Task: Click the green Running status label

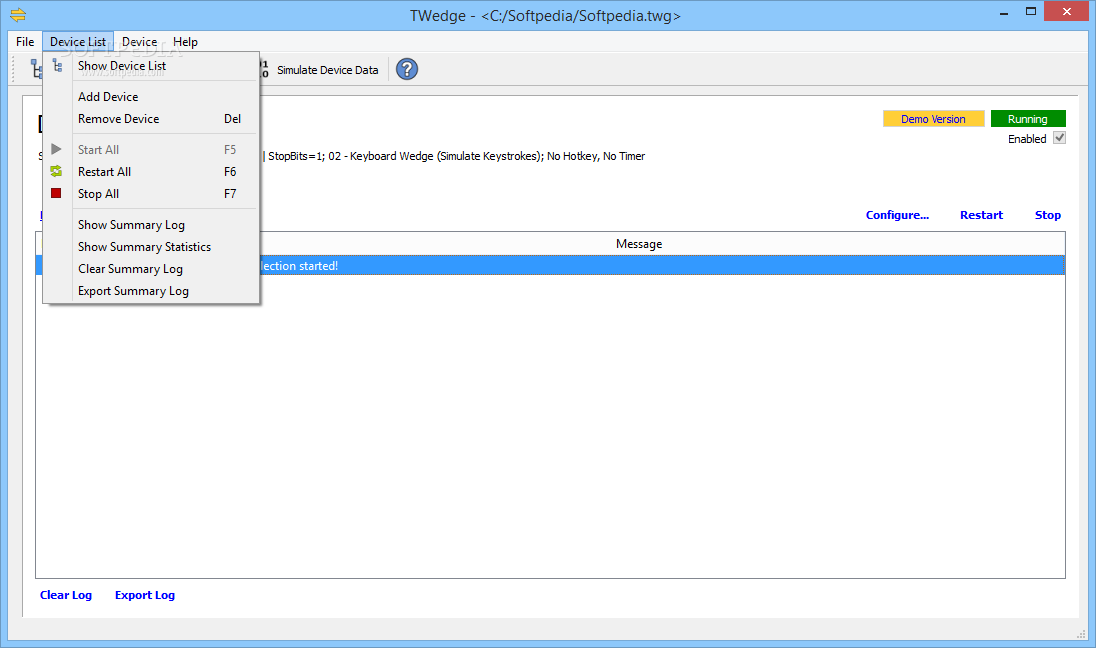Action: (1028, 119)
